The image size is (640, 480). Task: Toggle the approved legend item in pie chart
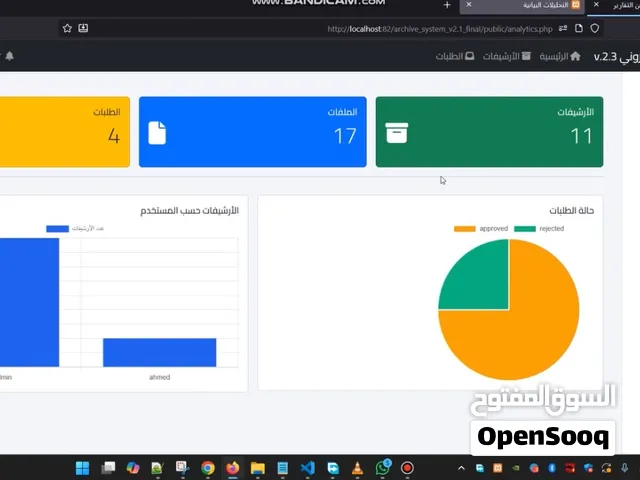[481, 229]
